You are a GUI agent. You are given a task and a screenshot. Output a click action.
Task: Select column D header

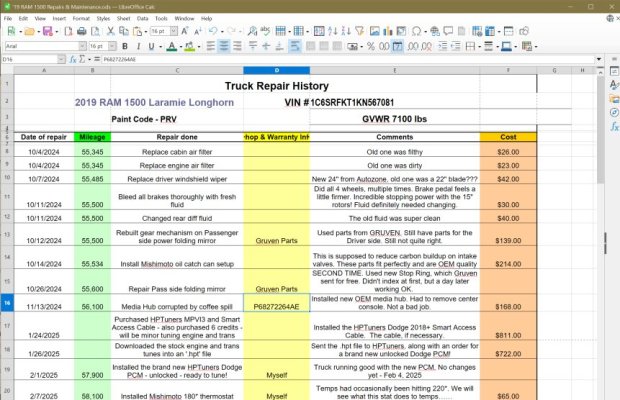(x=276, y=70)
